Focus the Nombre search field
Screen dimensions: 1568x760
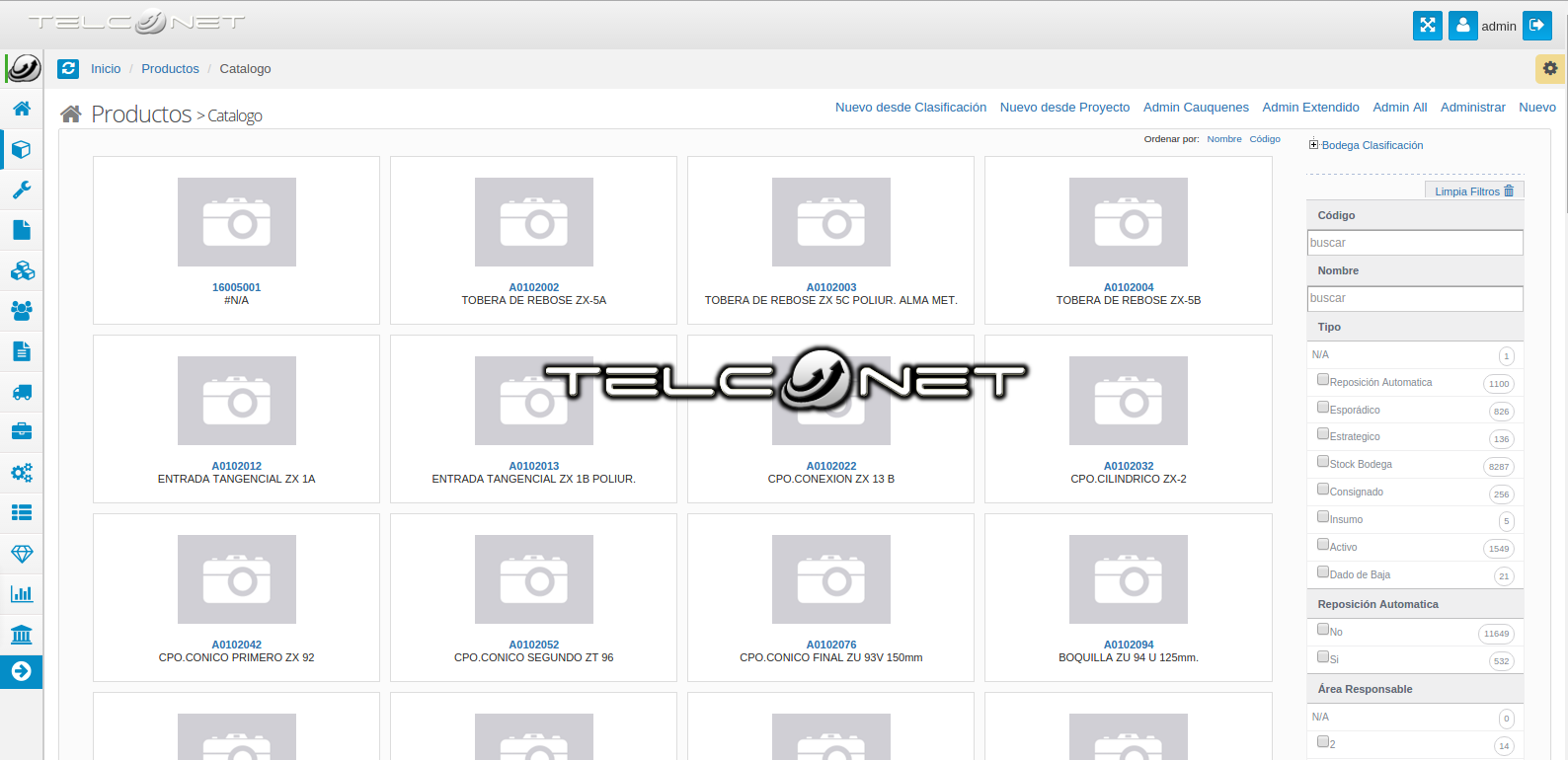[1415, 298]
